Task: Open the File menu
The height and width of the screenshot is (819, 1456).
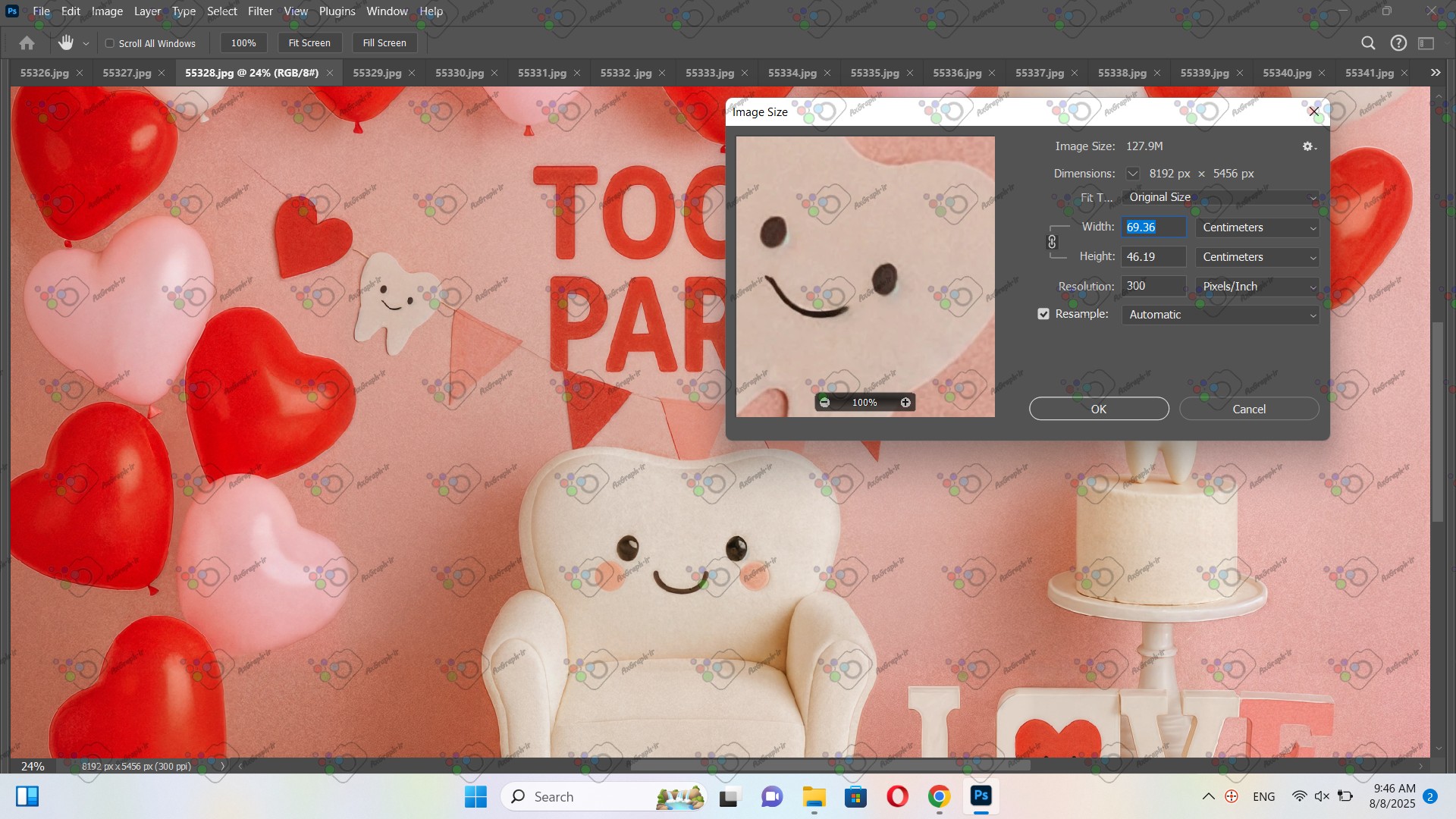Action: 41,11
